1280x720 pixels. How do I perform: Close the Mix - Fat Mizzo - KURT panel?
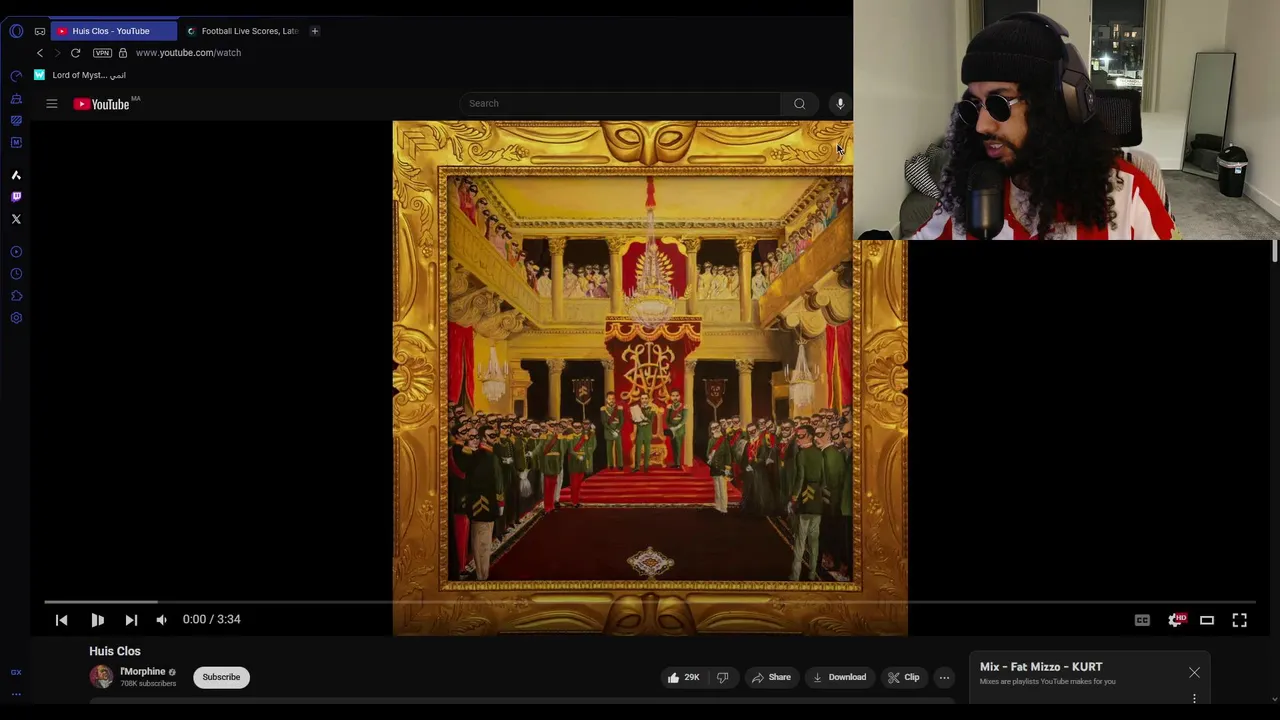pos(1194,673)
